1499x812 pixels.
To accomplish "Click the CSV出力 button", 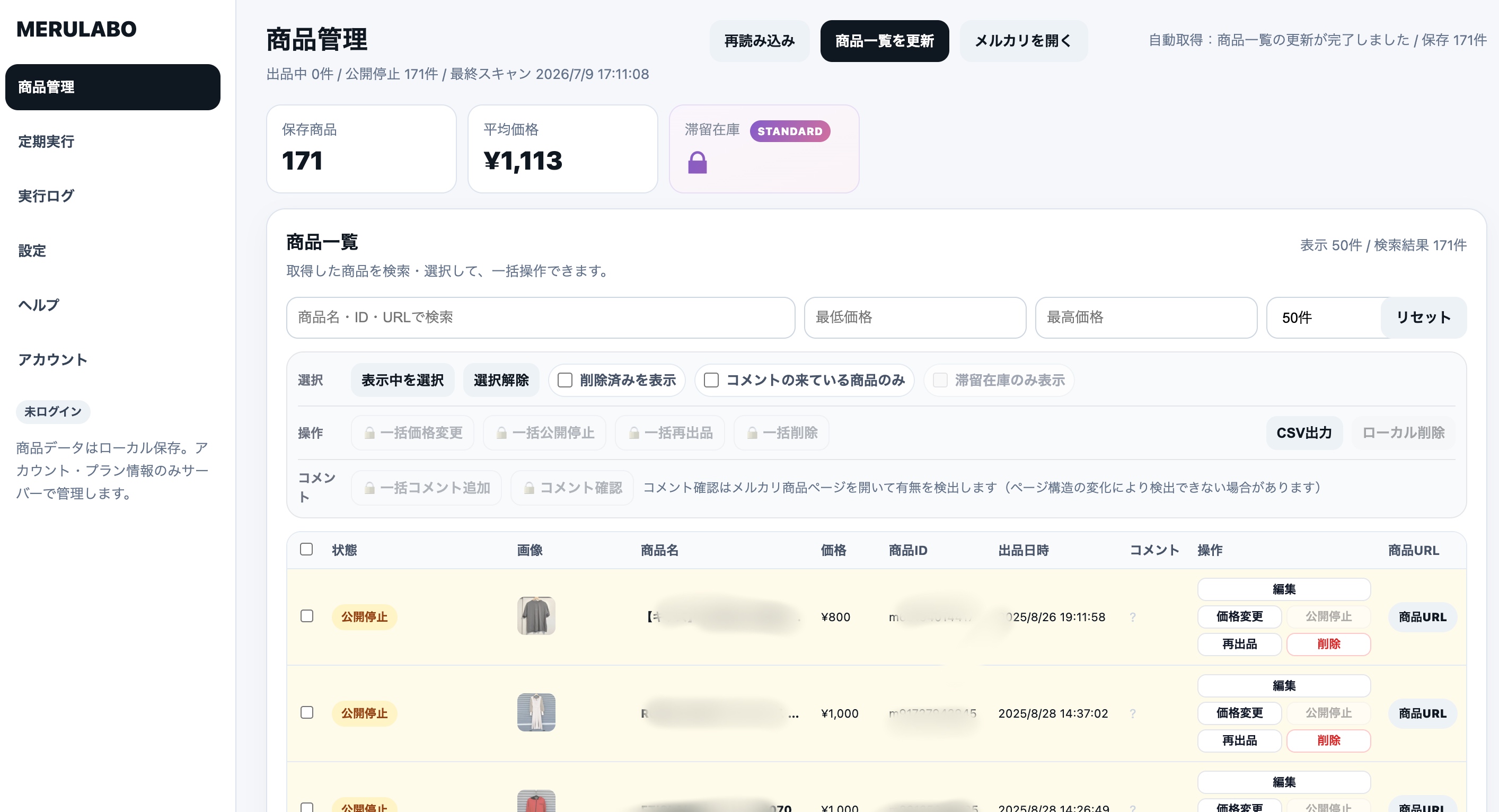I will pyautogui.click(x=1304, y=433).
